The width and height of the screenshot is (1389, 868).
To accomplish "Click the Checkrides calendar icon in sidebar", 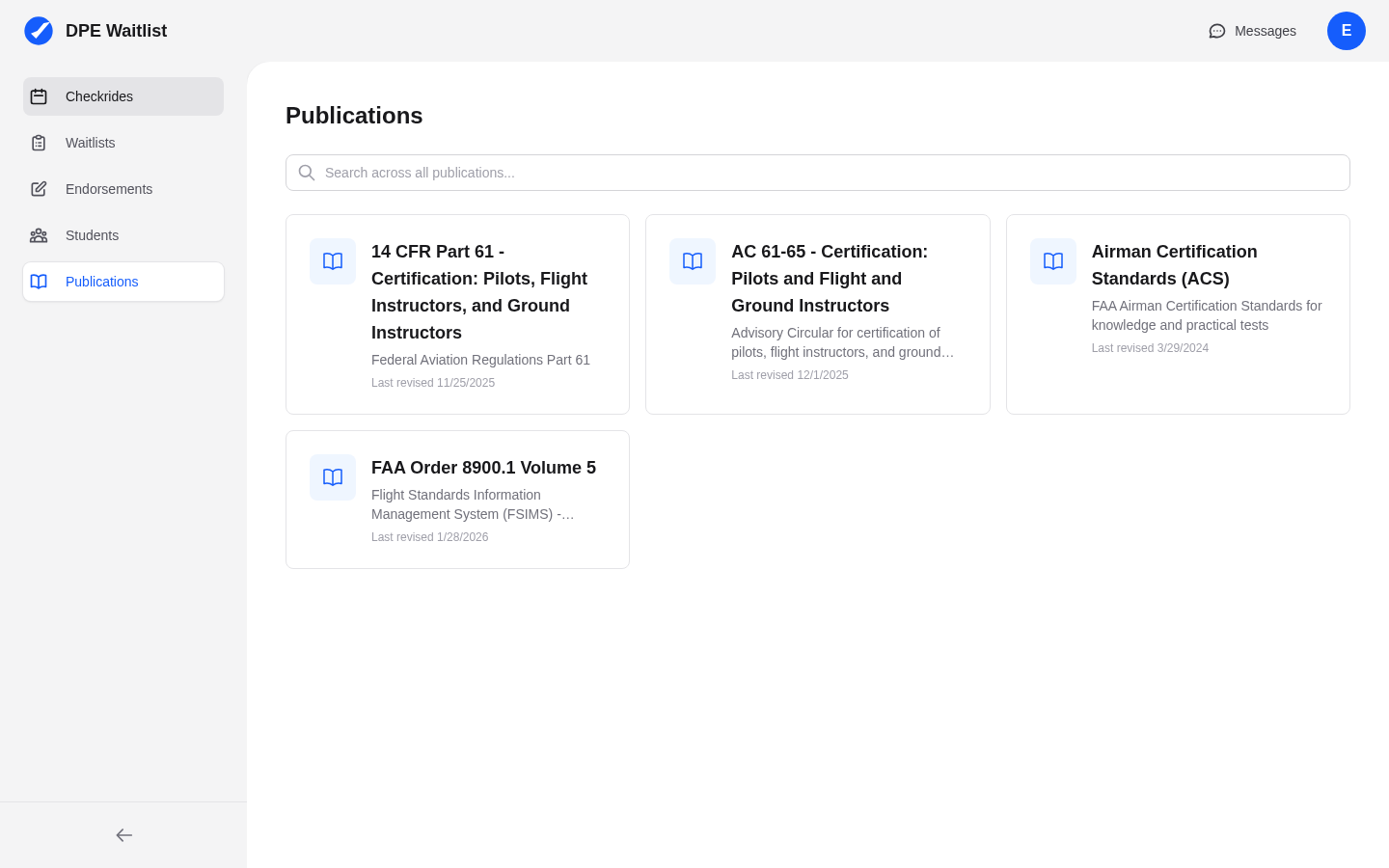I will pyautogui.click(x=39, y=96).
